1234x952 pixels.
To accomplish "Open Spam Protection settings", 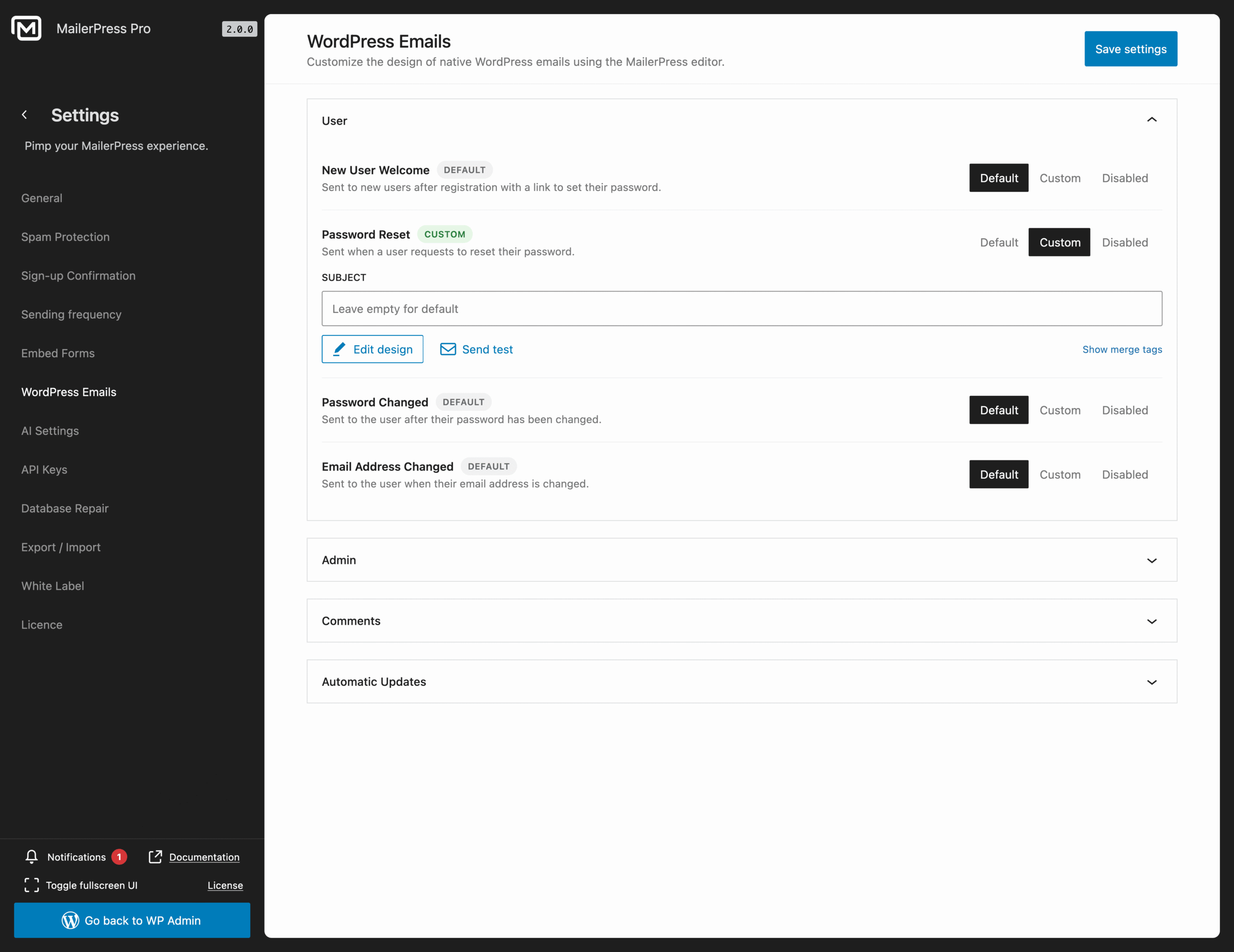I will 66,237.
